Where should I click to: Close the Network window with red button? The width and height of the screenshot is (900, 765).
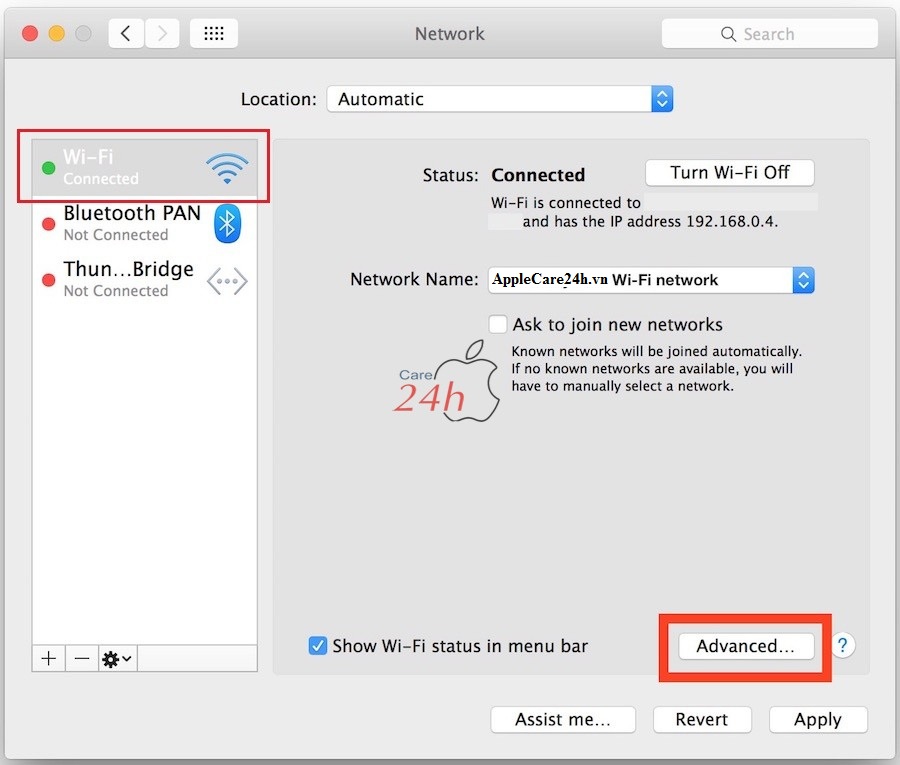(x=30, y=33)
